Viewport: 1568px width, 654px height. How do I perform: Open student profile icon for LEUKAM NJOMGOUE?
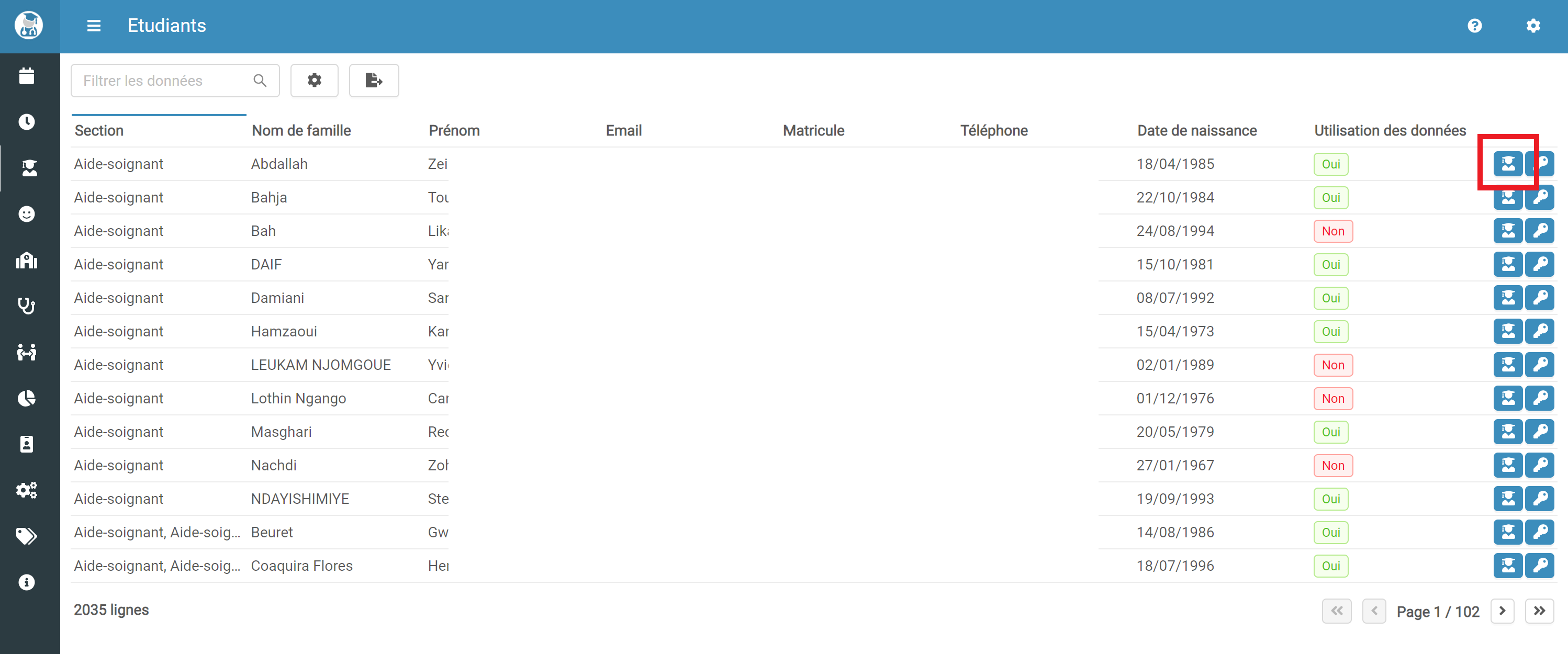pyautogui.click(x=1508, y=365)
